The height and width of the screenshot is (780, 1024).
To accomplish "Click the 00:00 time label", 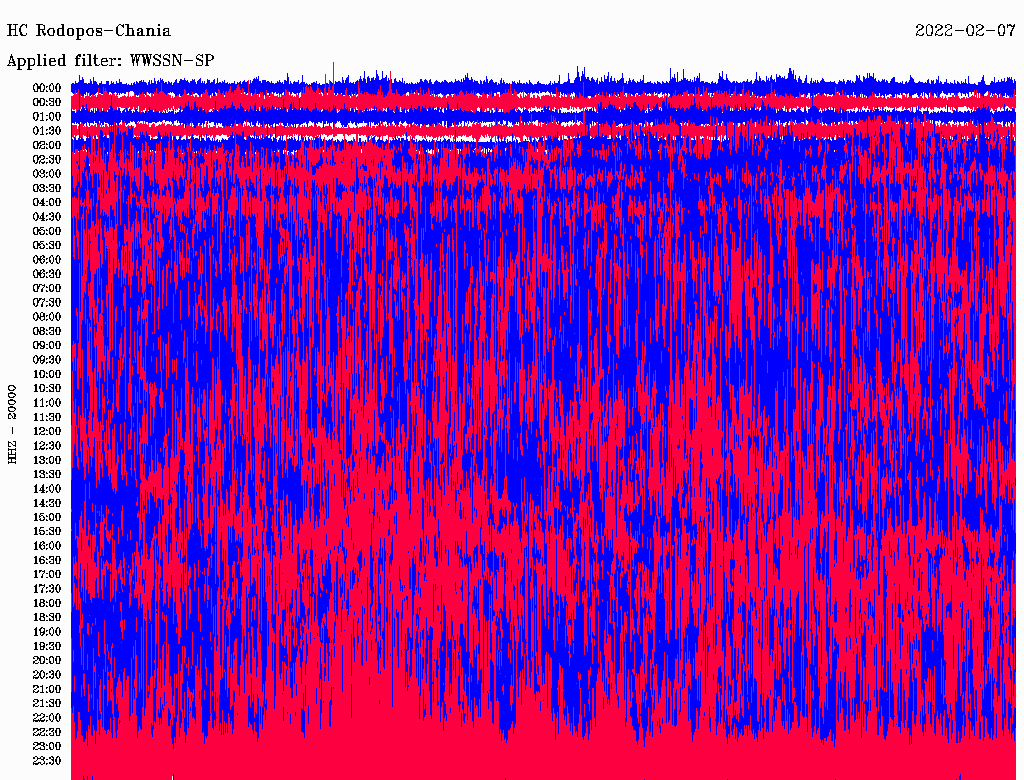I will [47, 88].
